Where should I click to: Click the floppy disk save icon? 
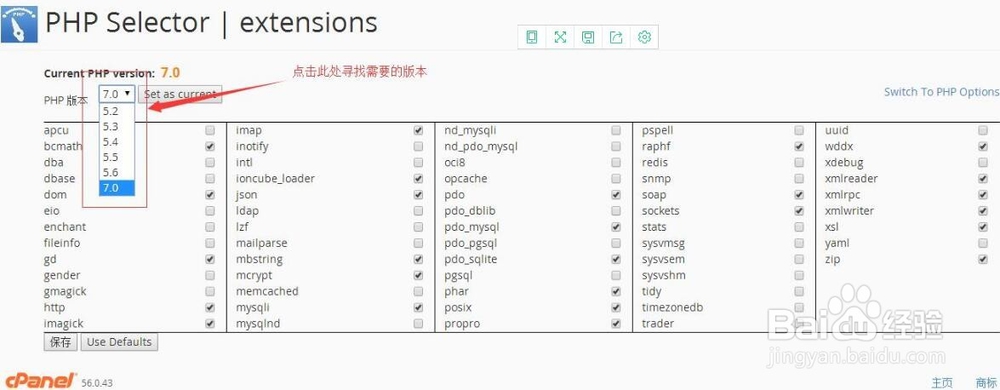[x=588, y=38]
